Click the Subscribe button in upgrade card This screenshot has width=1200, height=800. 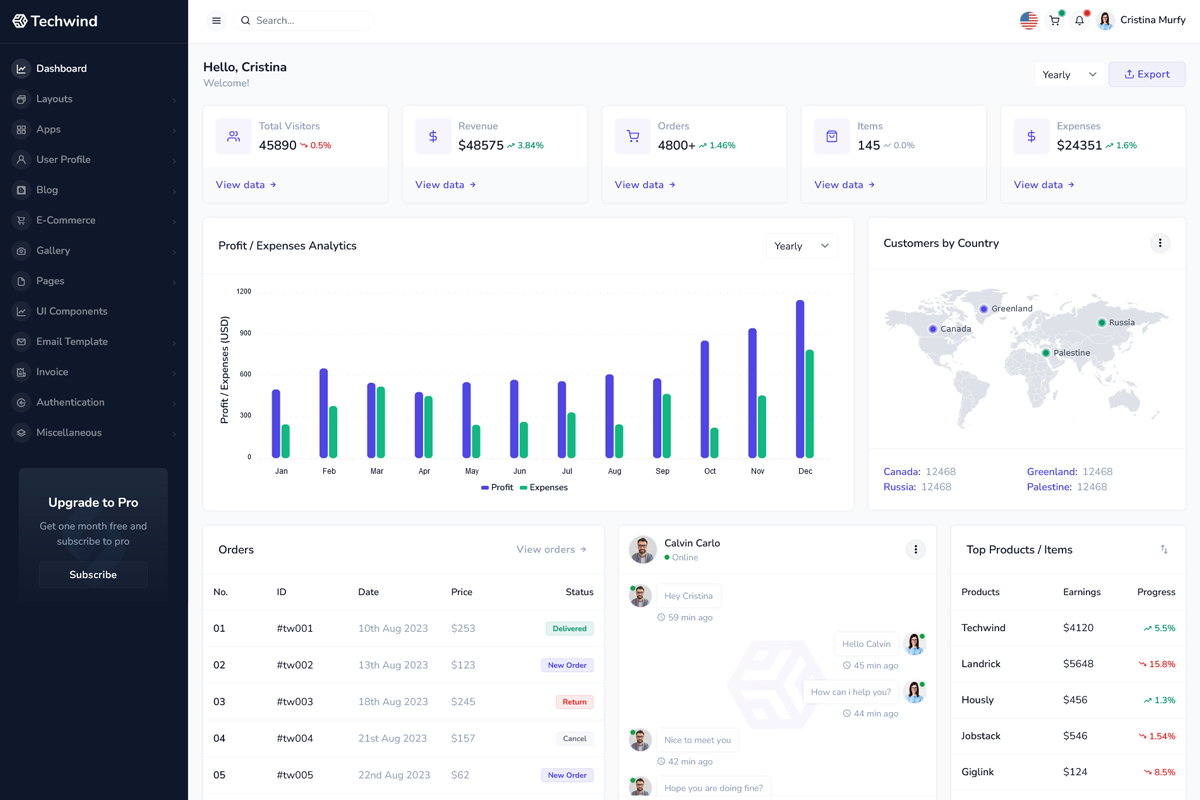click(x=93, y=575)
